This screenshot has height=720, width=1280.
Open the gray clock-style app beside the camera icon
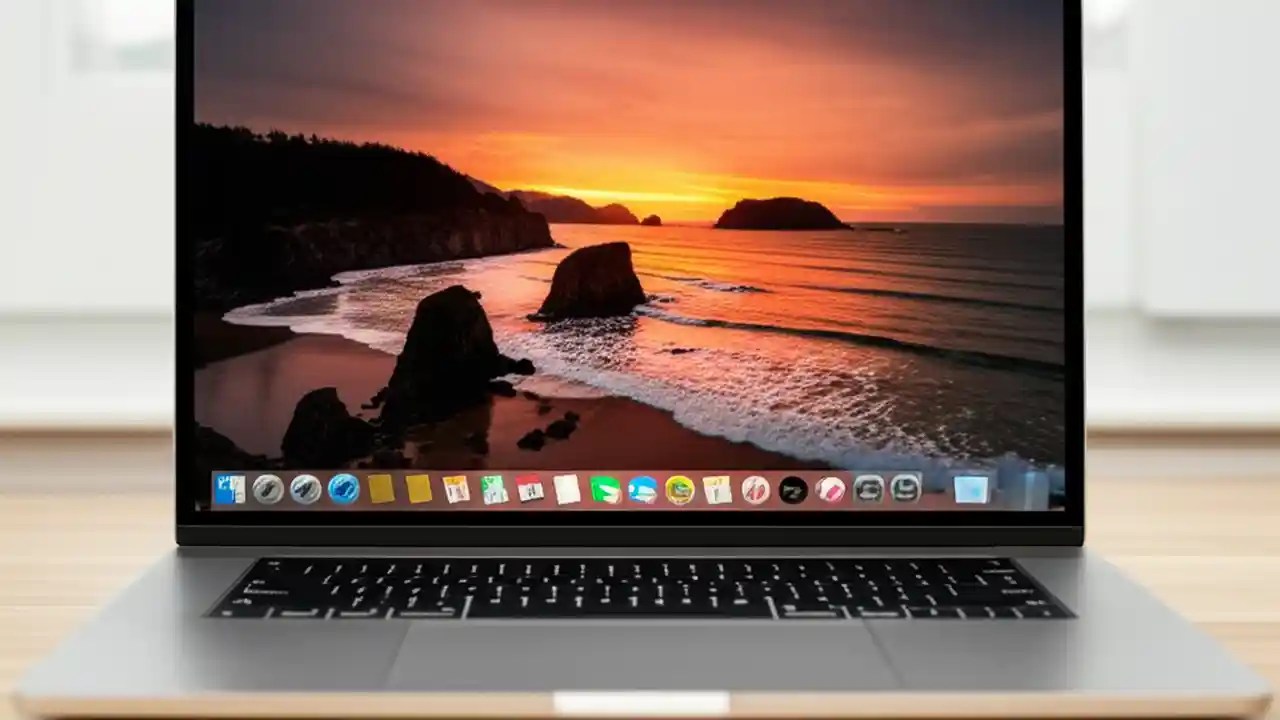pyautogui.click(x=905, y=489)
